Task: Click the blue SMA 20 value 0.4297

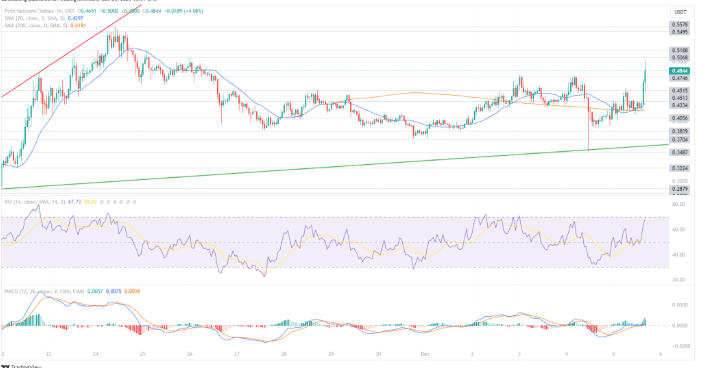Action: 75,18
